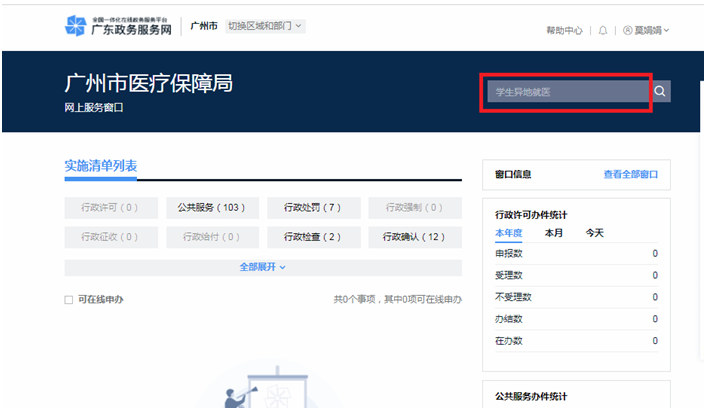Click the user avatar icon
This screenshot has height=410, width=706.
(627, 31)
